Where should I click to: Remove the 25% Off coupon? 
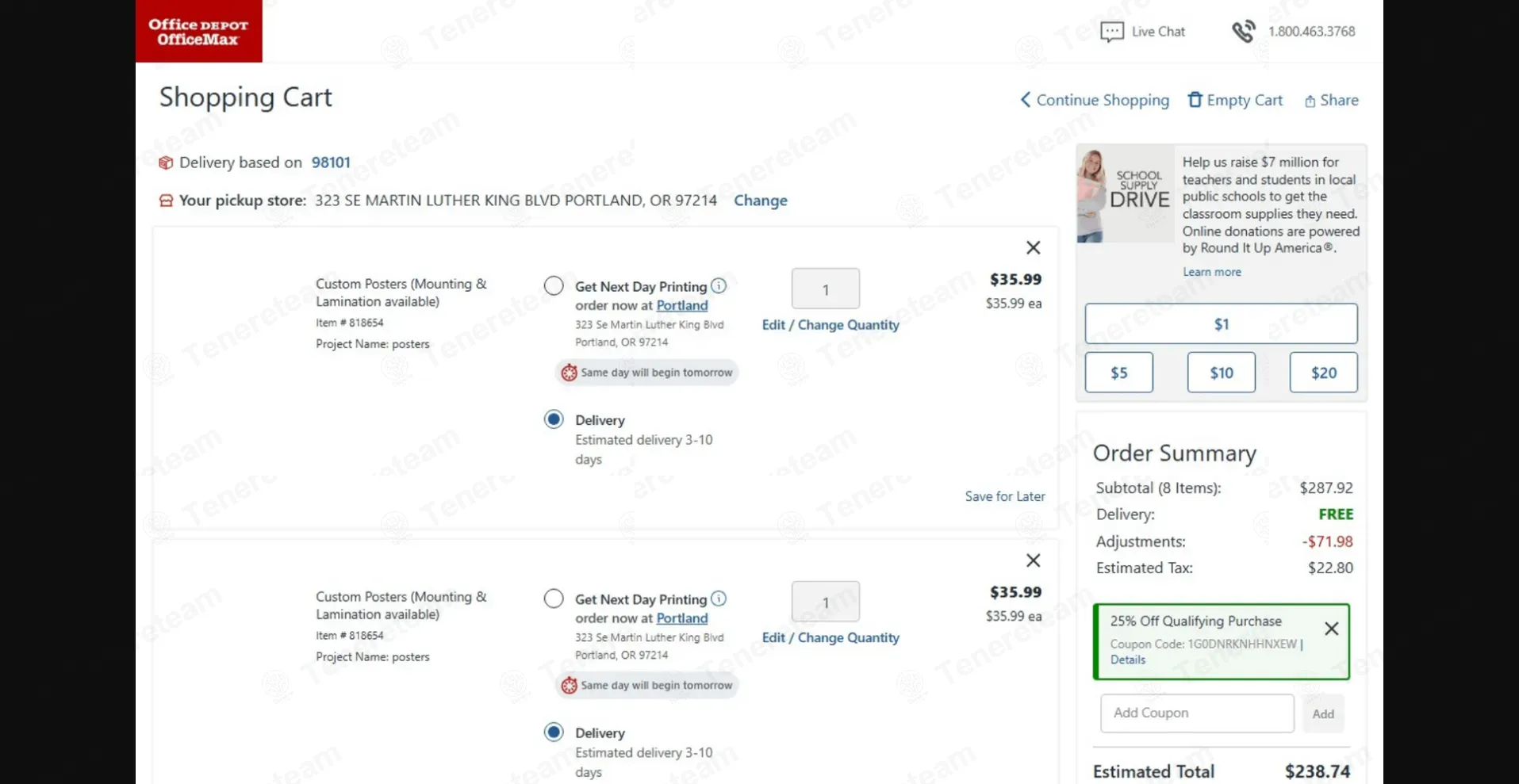tap(1331, 629)
